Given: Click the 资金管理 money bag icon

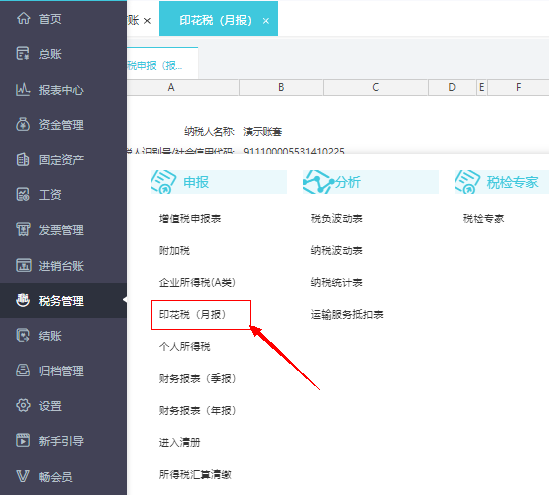Looking at the screenshot, I should [23, 124].
